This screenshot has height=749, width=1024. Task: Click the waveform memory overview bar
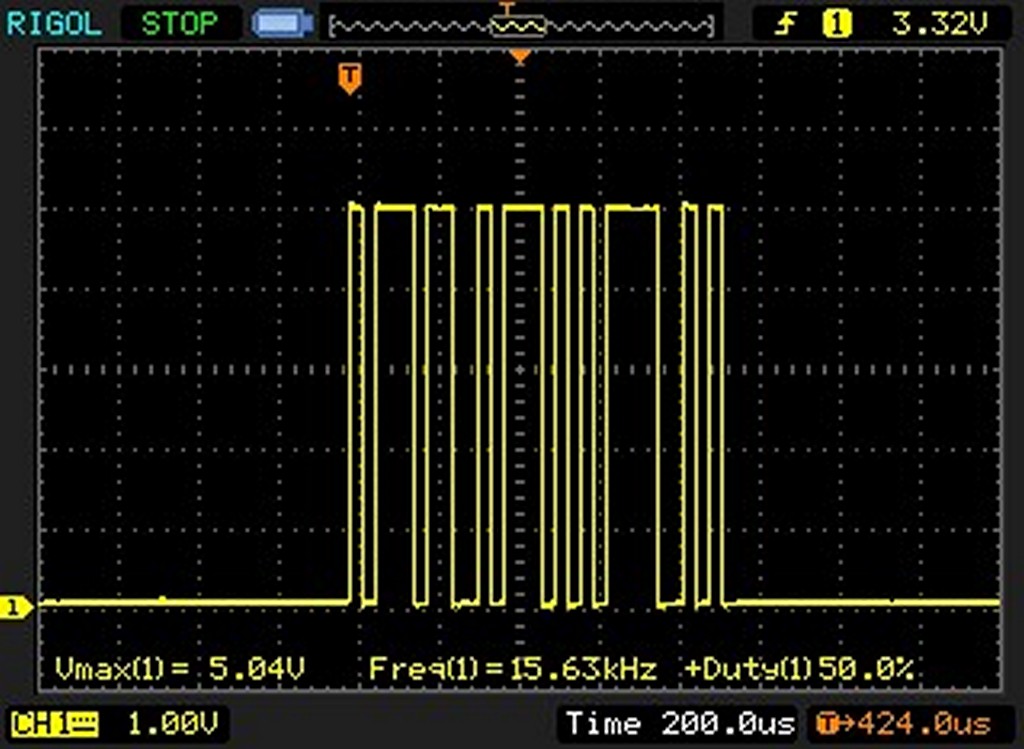coord(521,25)
